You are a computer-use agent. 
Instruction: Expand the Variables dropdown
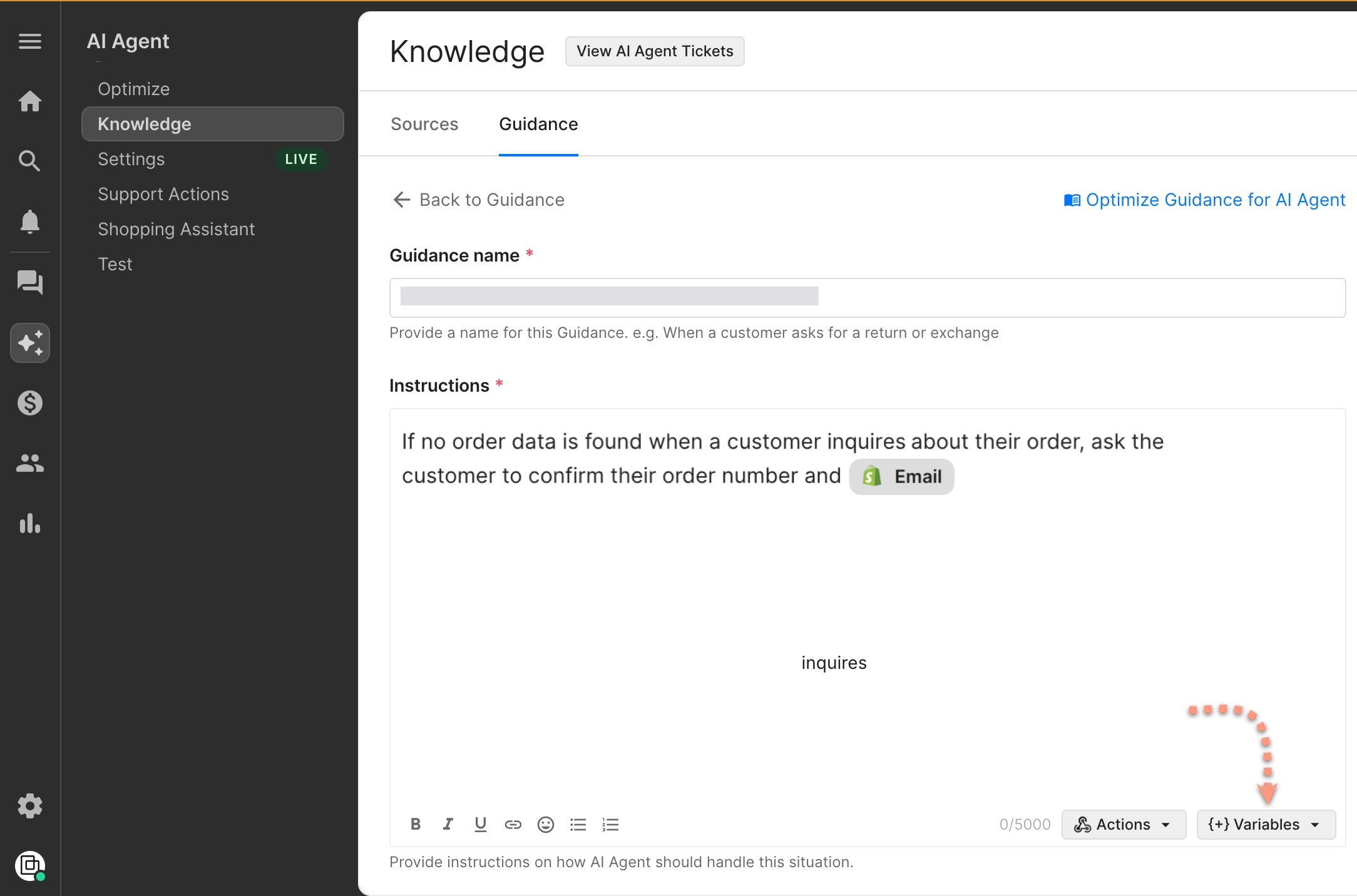(x=1266, y=825)
